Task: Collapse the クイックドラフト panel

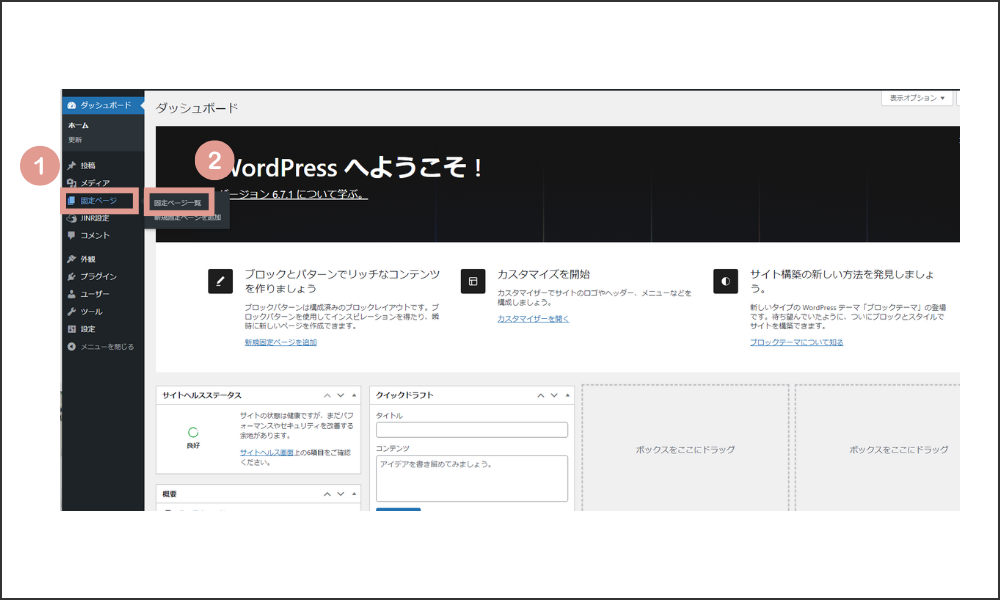Action: (x=568, y=395)
